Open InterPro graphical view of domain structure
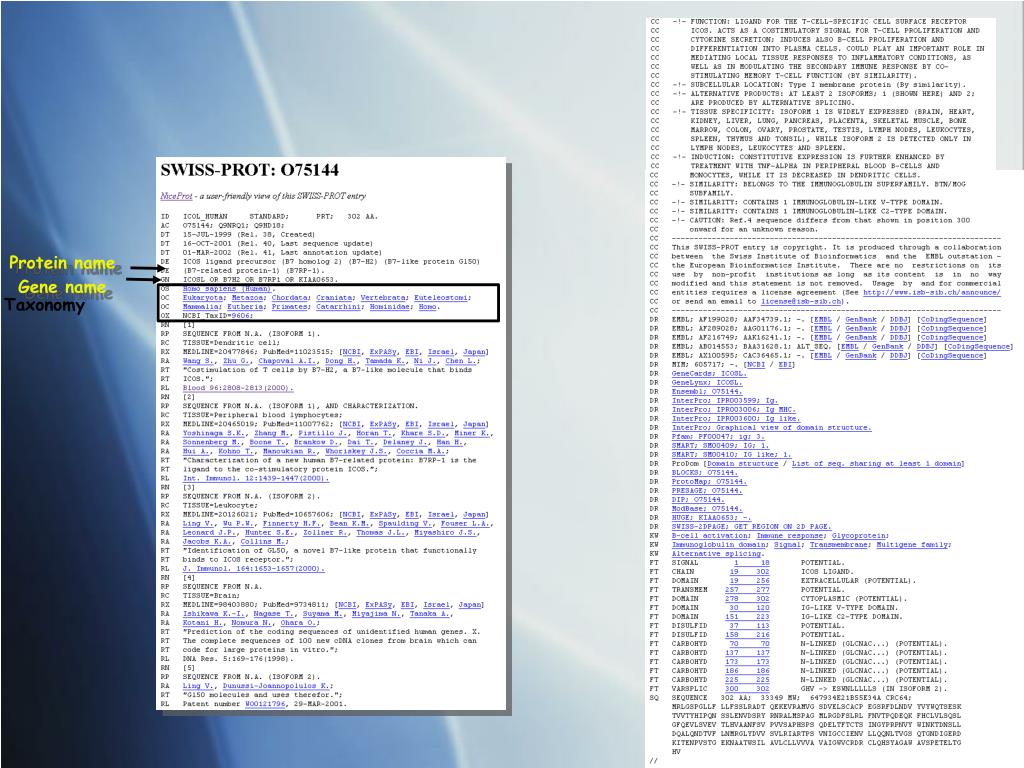This screenshot has height=768, width=1024. coord(771,428)
